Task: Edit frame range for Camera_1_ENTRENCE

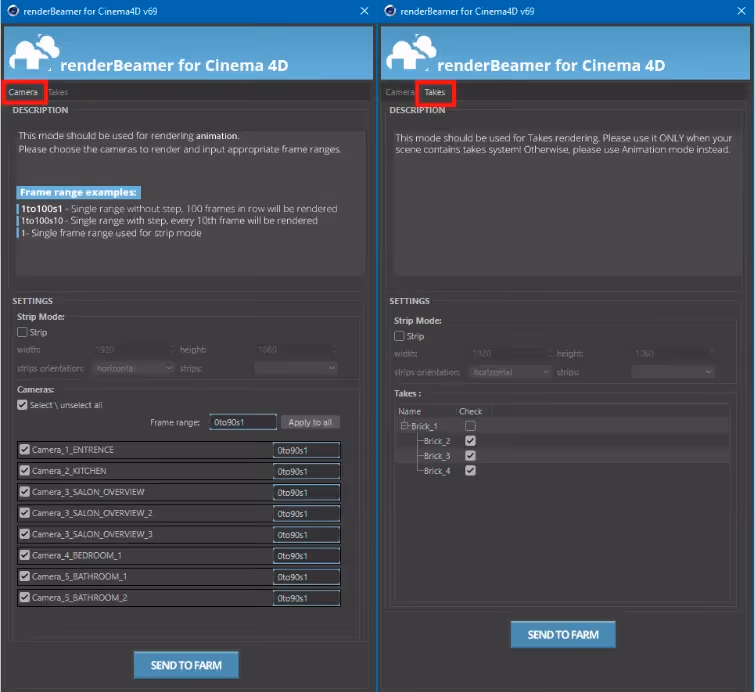Action: pos(307,450)
